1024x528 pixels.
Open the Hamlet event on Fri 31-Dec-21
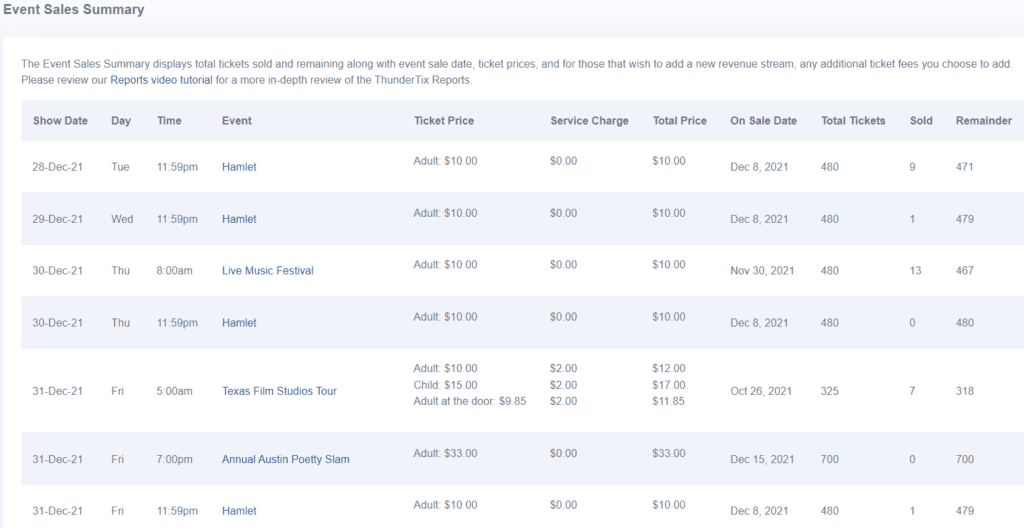239,511
